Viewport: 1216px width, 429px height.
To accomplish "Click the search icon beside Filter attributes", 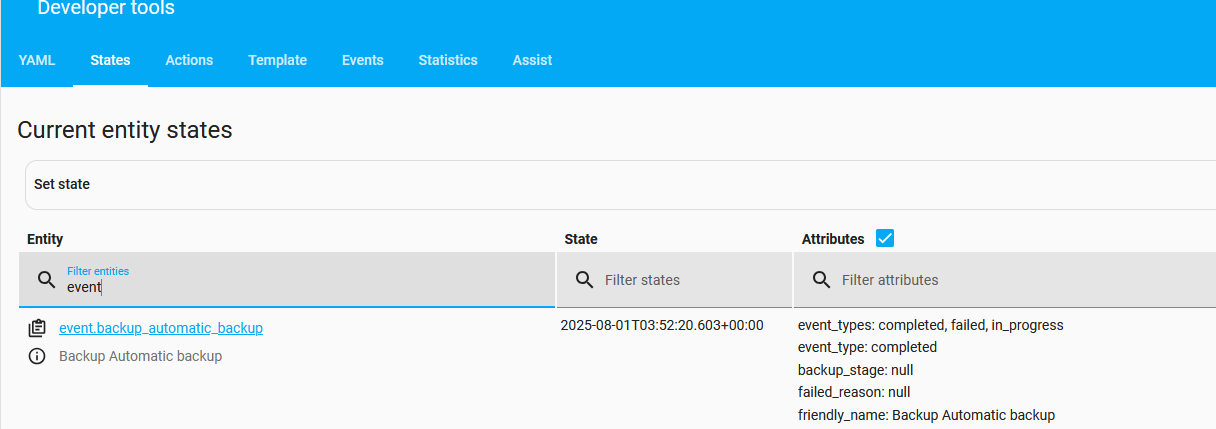I will [x=821, y=280].
